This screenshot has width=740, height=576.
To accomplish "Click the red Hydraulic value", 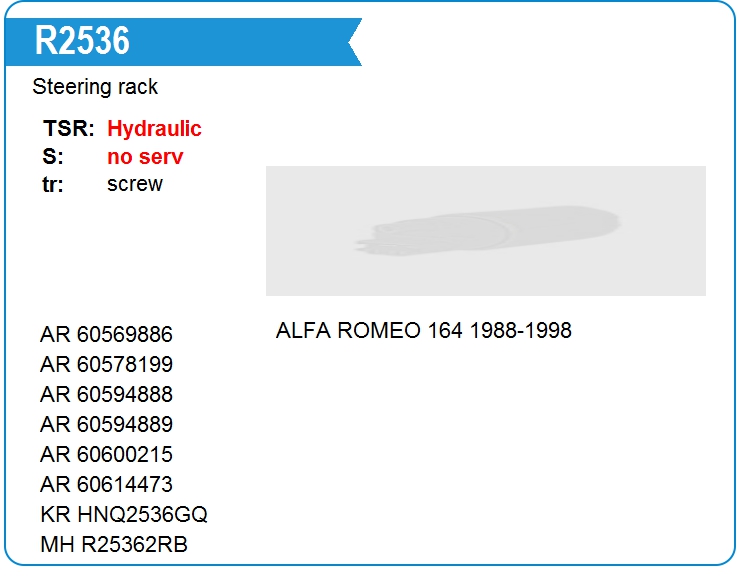I will pos(154,129).
